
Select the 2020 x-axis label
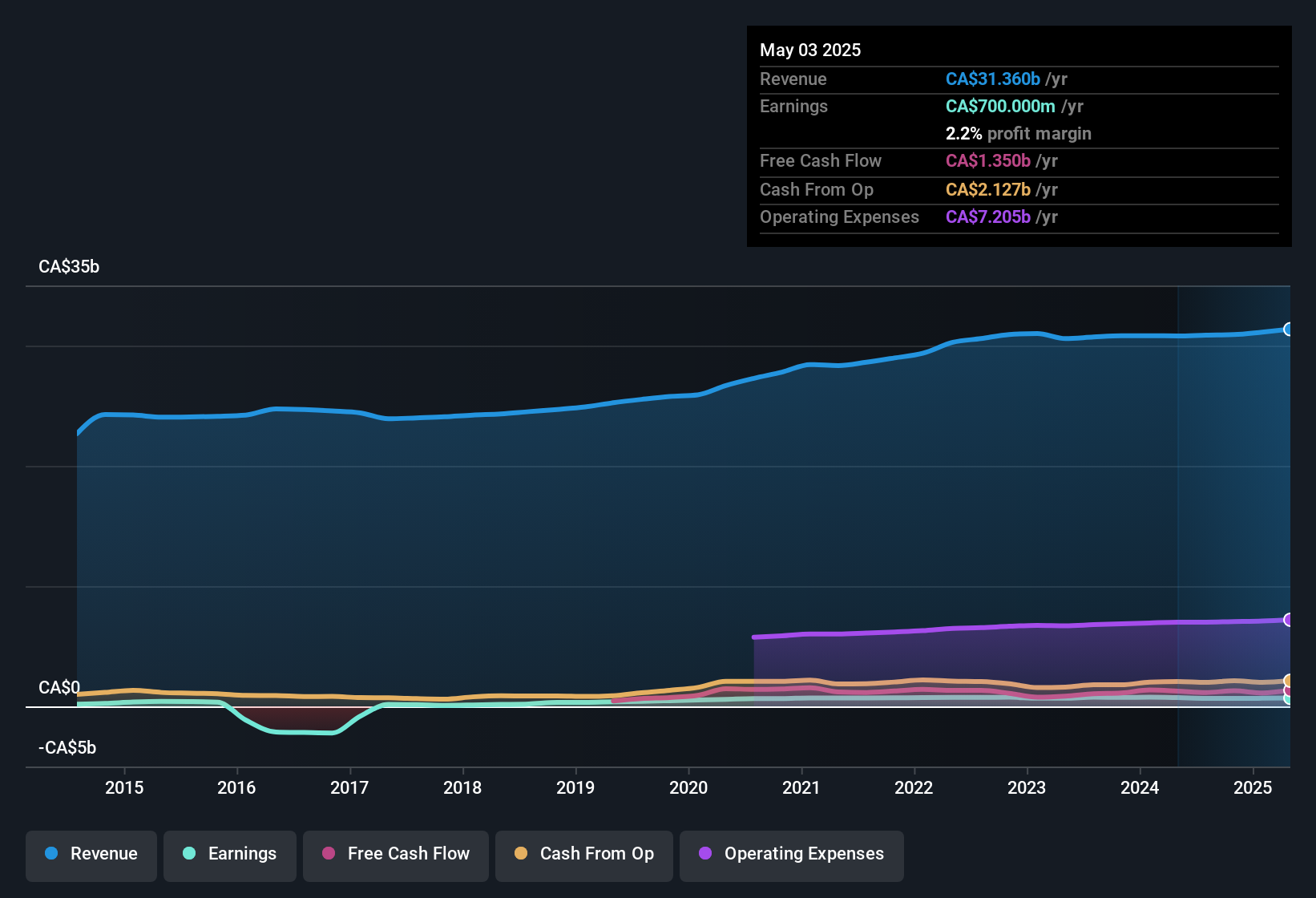coord(688,787)
